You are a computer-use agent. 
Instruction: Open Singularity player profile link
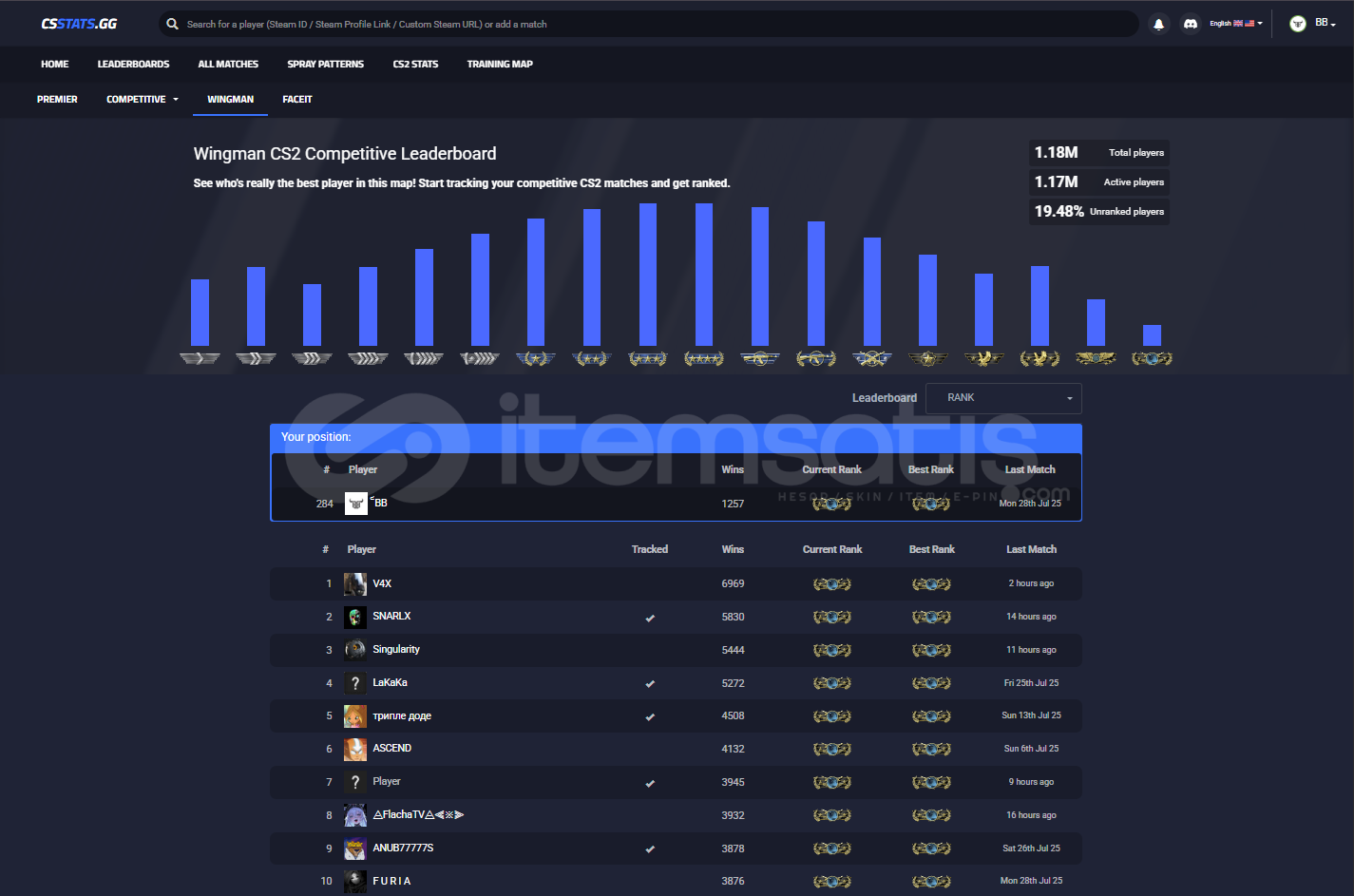(396, 650)
